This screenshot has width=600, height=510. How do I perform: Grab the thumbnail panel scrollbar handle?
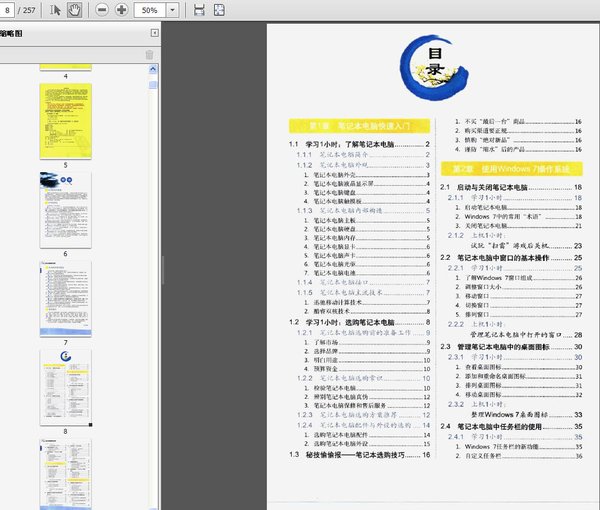pyautogui.click(x=153, y=85)
